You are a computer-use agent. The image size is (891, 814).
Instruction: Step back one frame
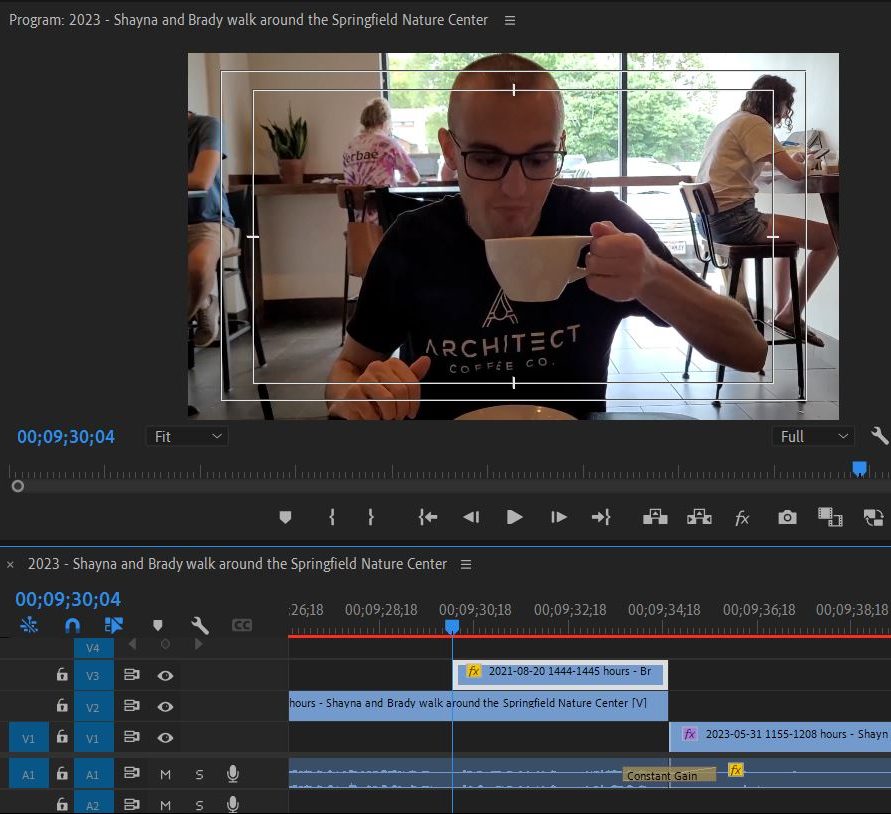tap(471, 517)
